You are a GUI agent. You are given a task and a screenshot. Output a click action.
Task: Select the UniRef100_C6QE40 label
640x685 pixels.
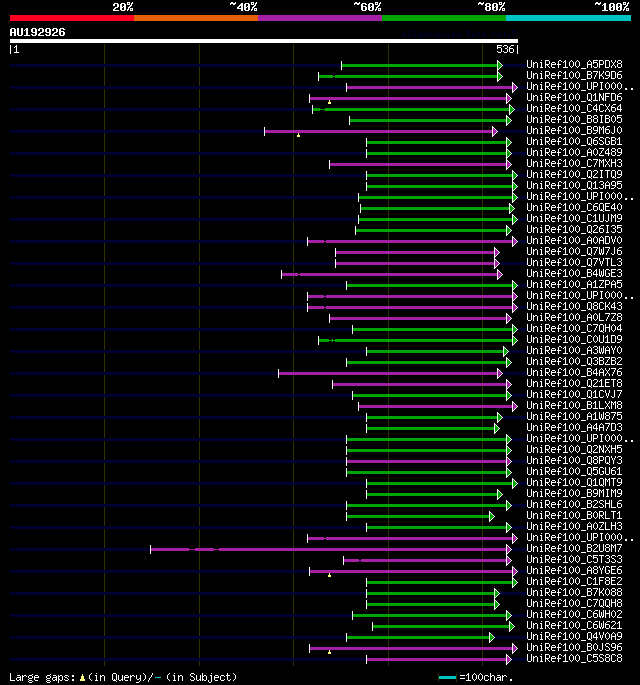574,208
